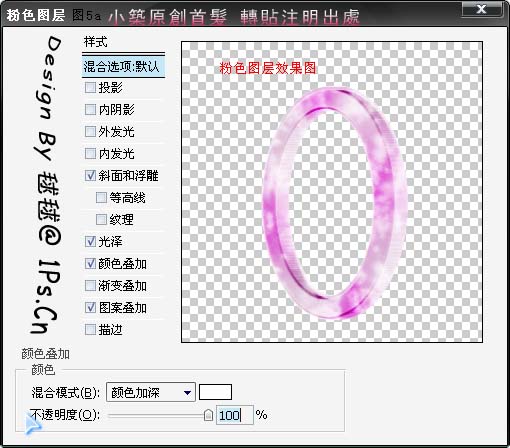Tick the 外发光 outer glow checkbox

pos(90,132)
